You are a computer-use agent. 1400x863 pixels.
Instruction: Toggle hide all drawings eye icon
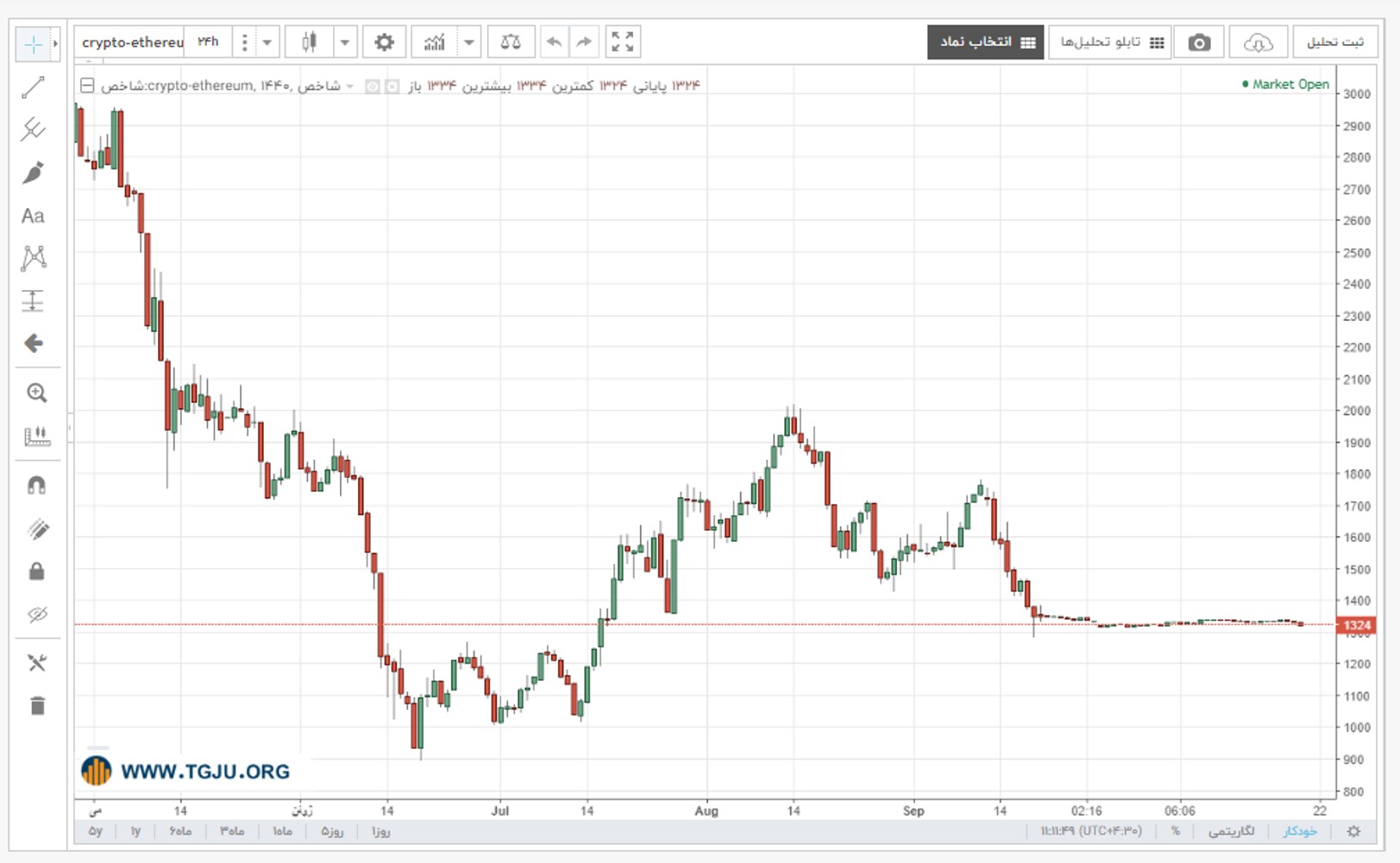click(x=37, y=614)
